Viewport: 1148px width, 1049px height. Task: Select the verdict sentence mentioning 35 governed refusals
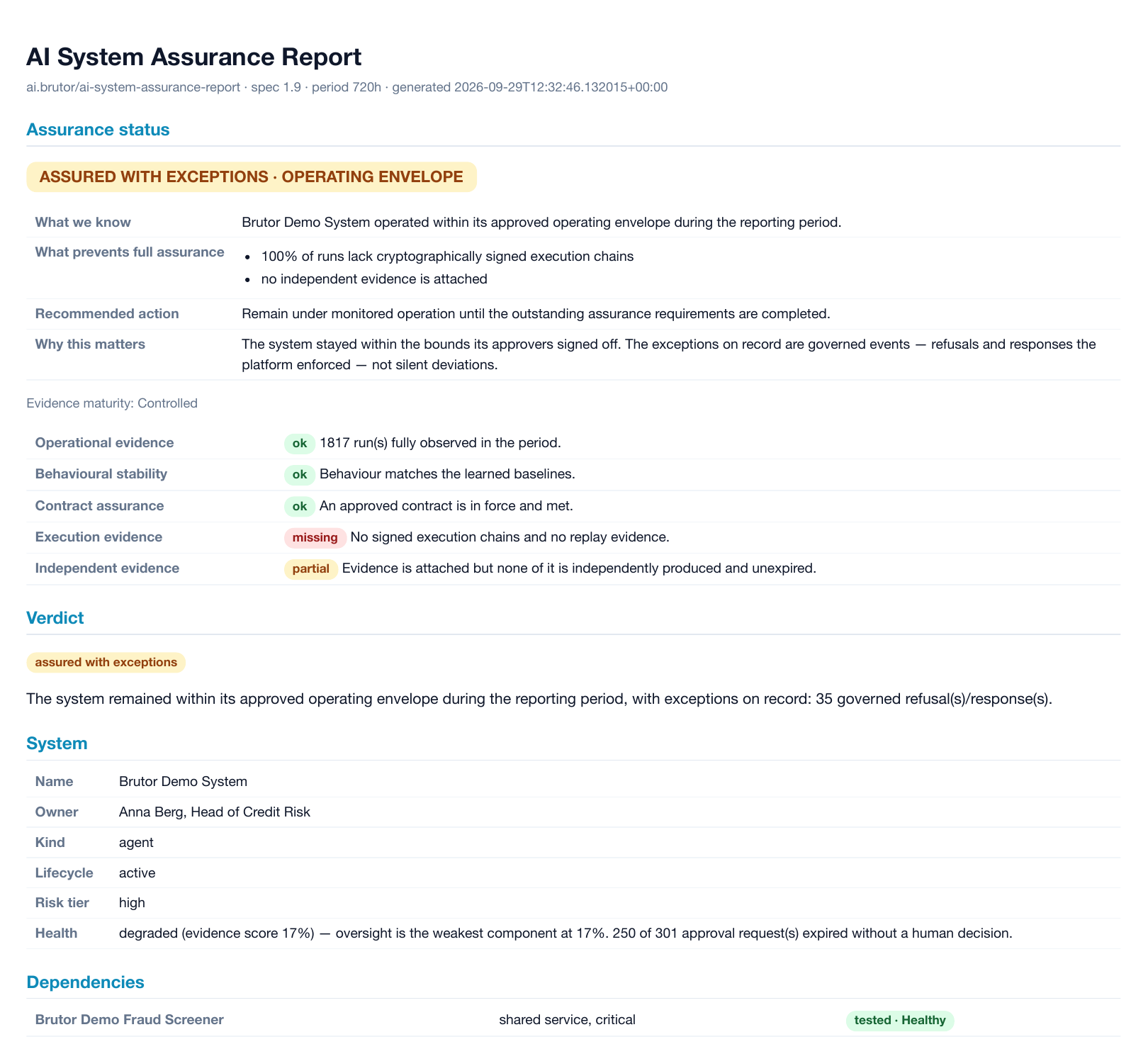[539, 699]
